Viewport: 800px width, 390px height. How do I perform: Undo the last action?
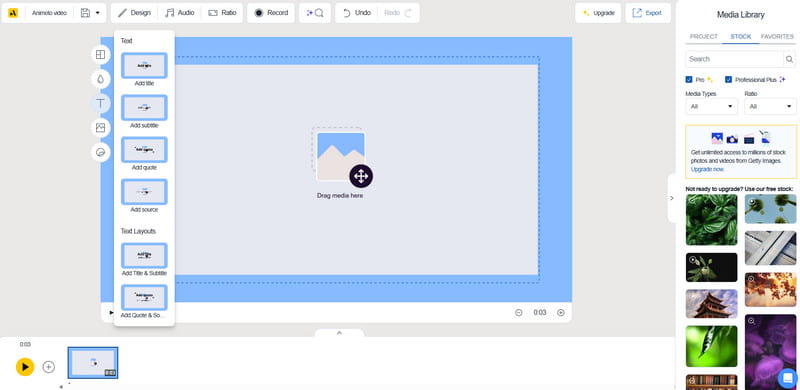(x=356, y=13)
